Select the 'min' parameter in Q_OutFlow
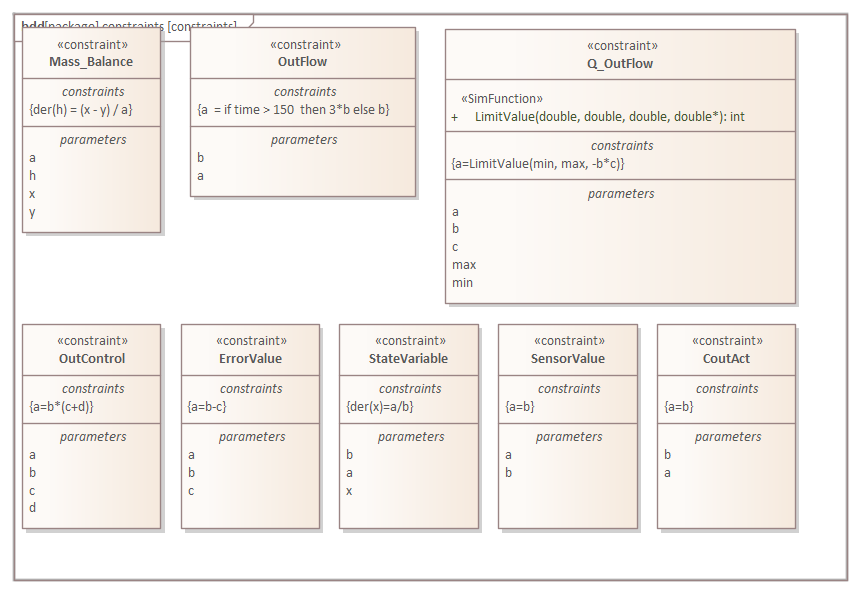862x595 pixels. coord(462,283)
